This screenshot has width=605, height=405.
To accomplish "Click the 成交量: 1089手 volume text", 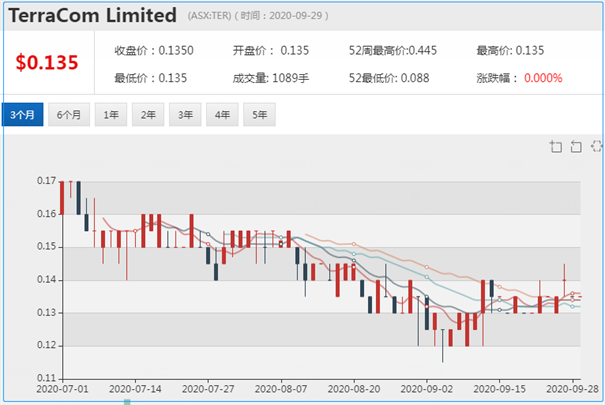I will [271, 78].
